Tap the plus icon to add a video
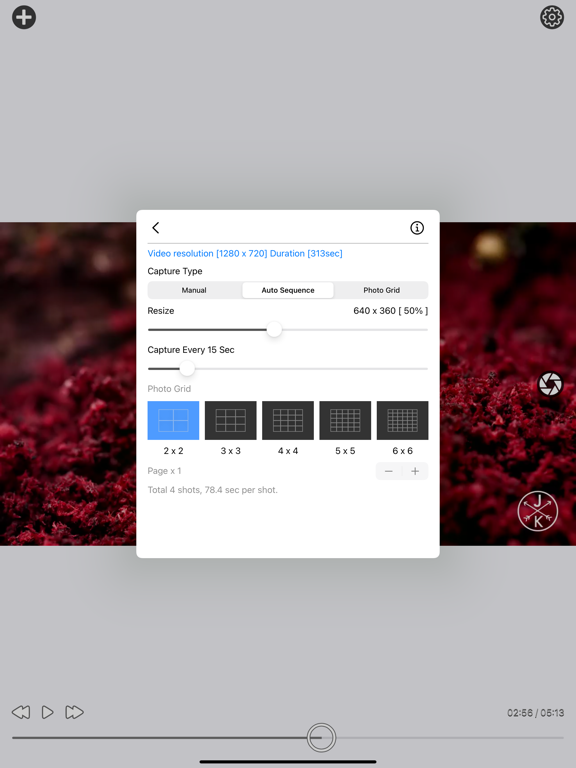 coord(24,18)
